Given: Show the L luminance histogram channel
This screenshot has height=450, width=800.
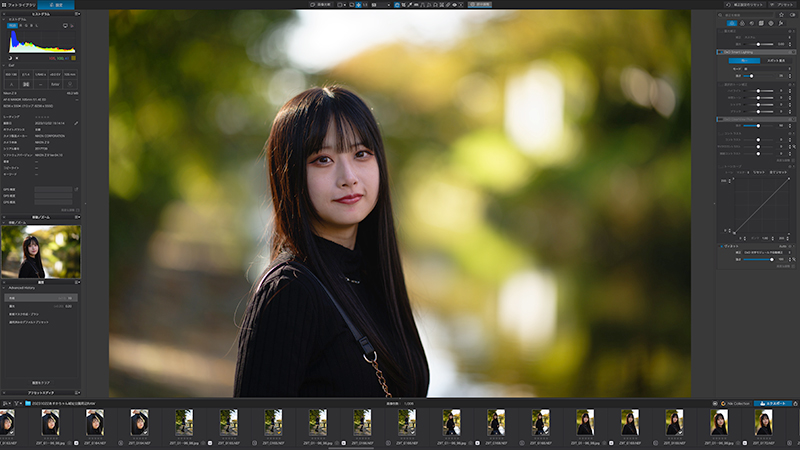Looking at the screenshot, I should [x=37, y=26].
